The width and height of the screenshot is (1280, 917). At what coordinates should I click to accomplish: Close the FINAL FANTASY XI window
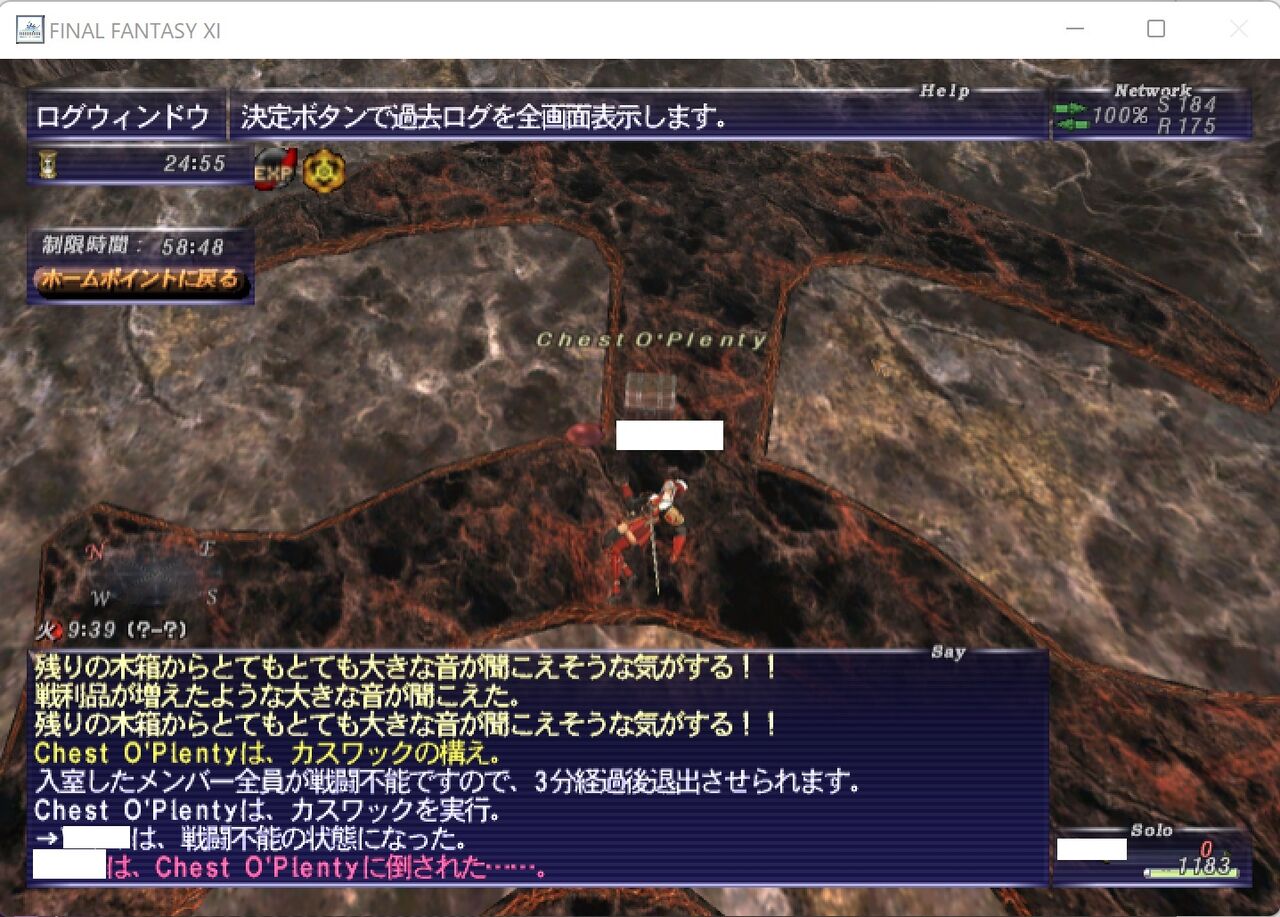tap(1238, 29)
